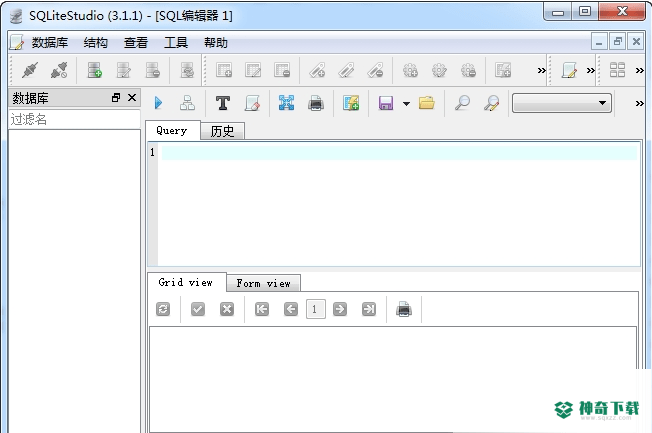Open the 数据库 menu
This screenshot has height=433, width=652.
pos(50,42)
